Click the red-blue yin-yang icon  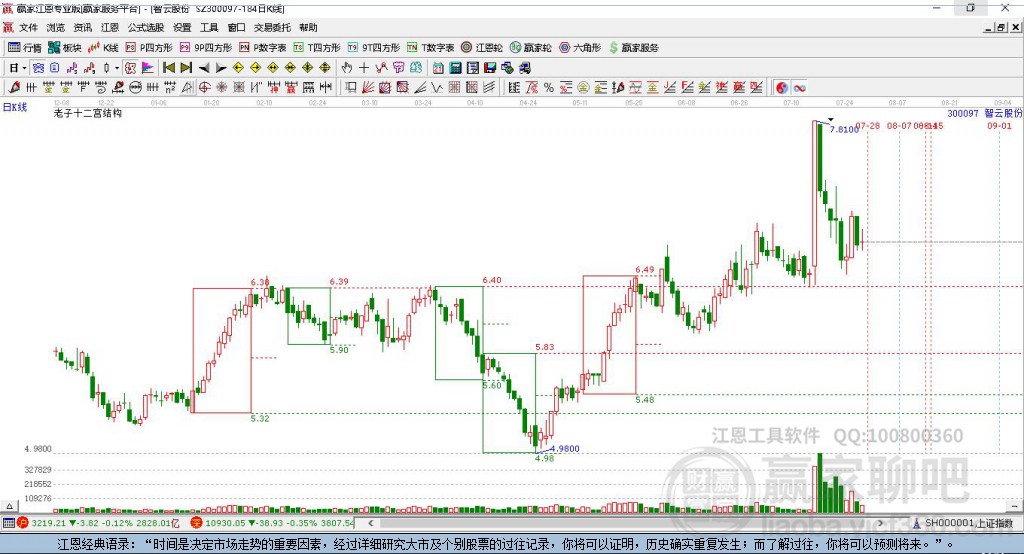tap(782, 88)
